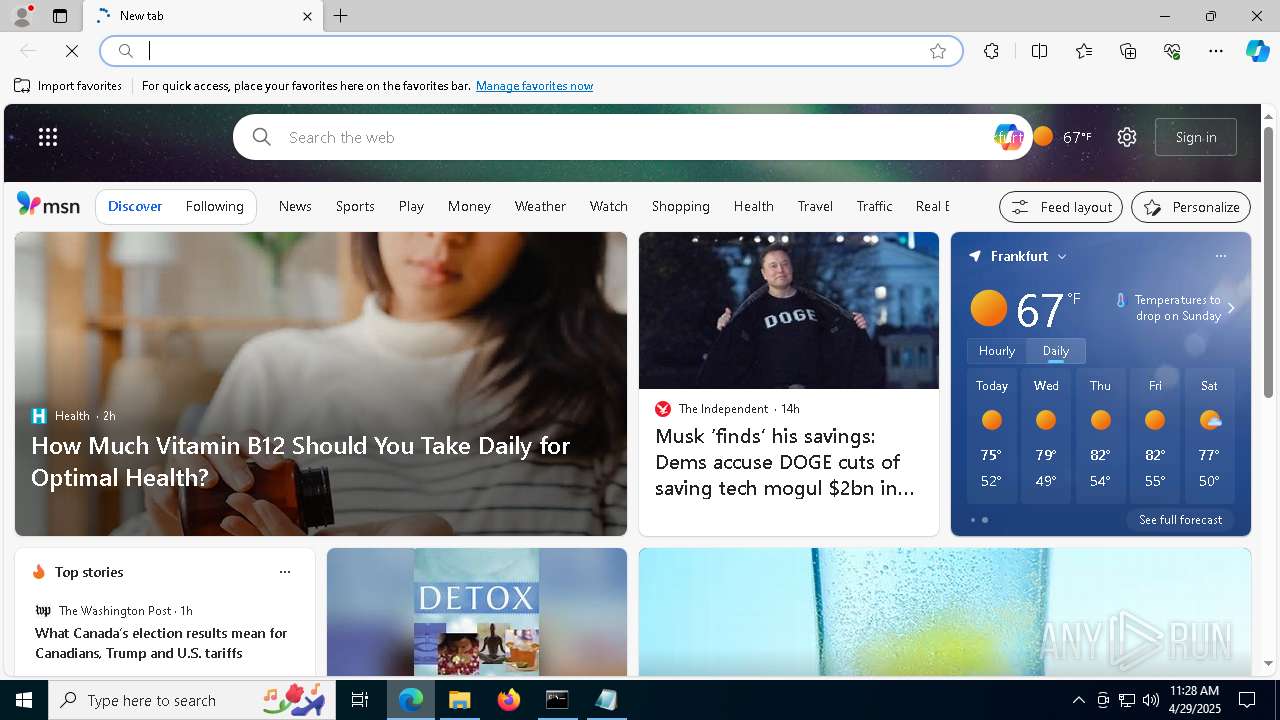Launch Firefox from taskbar
The image size is (1280, 720).
click(509, 700)
